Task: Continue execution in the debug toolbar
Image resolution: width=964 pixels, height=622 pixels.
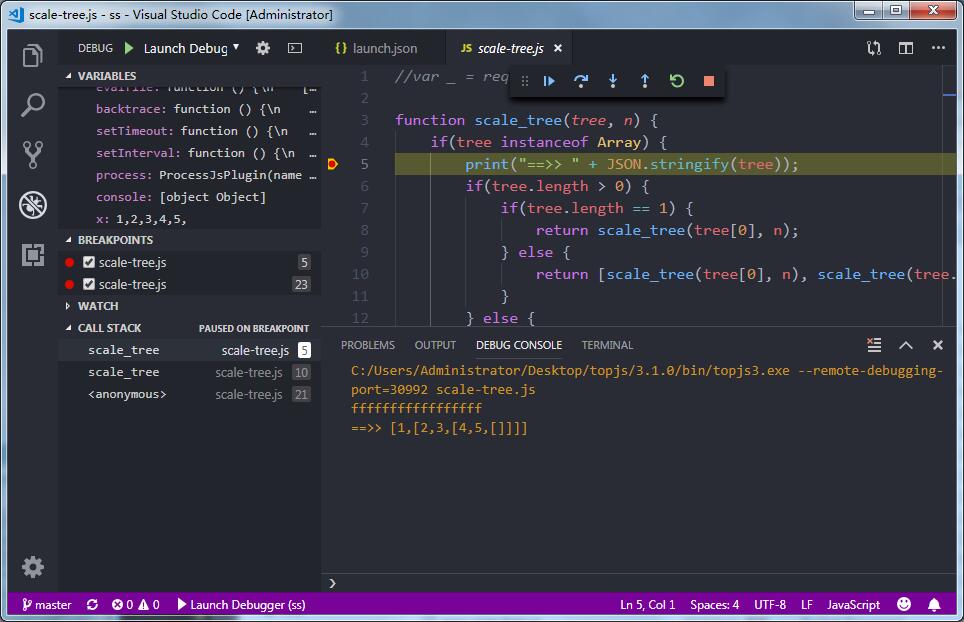Action: coord(548,80)
